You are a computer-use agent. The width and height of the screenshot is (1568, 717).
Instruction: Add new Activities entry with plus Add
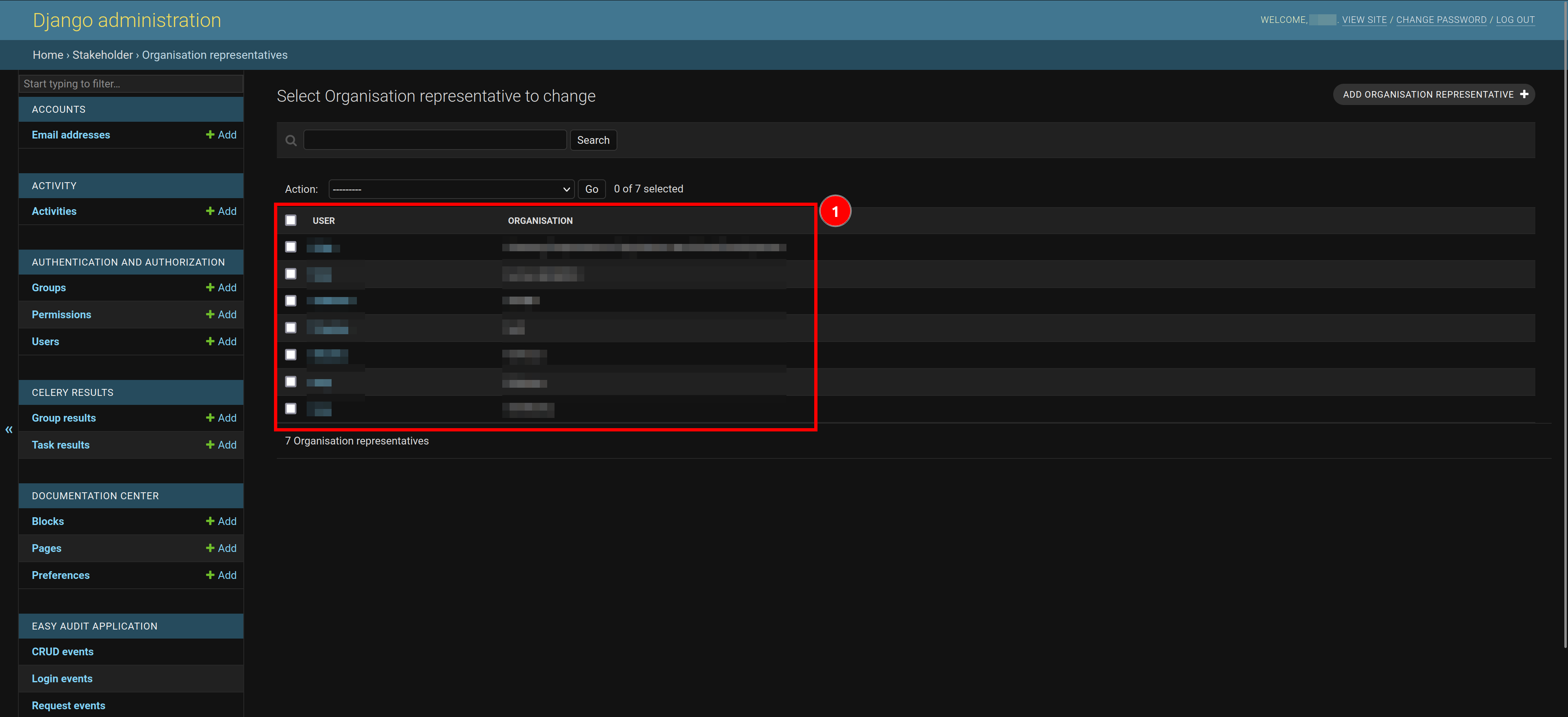click(221, 211)
